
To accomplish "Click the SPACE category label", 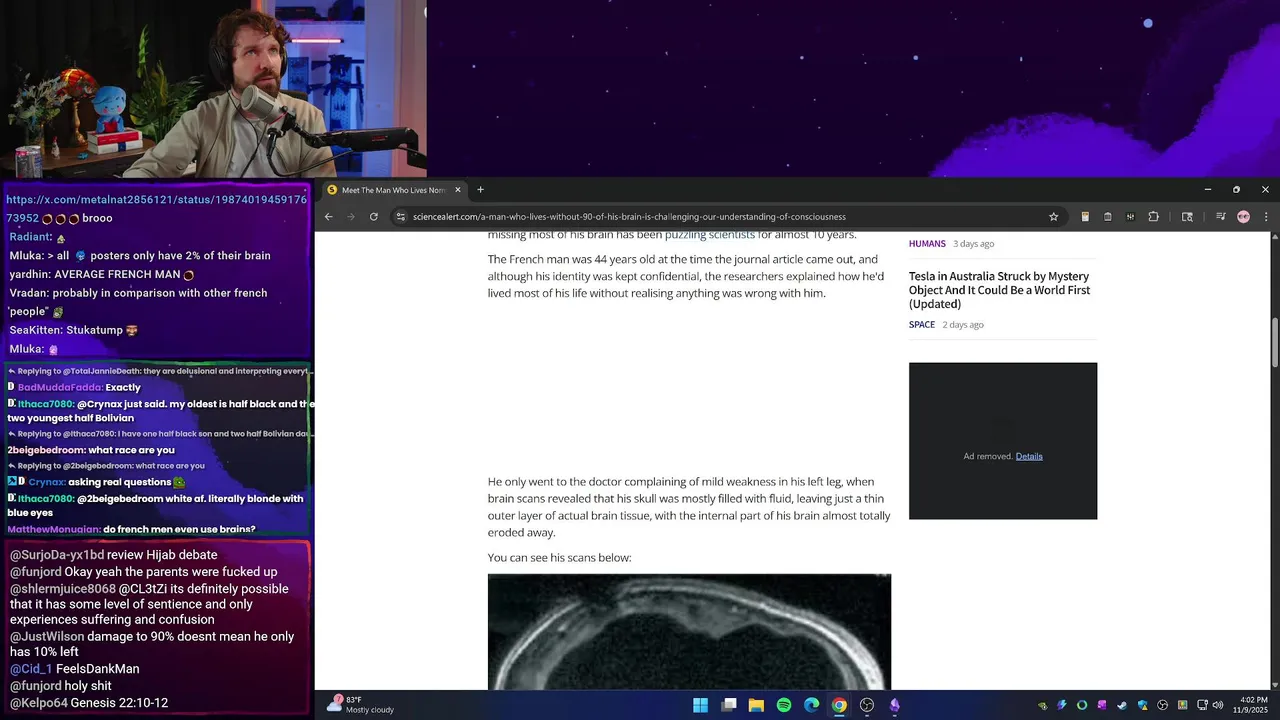I will pyautogui.click(x=922, y=325).
